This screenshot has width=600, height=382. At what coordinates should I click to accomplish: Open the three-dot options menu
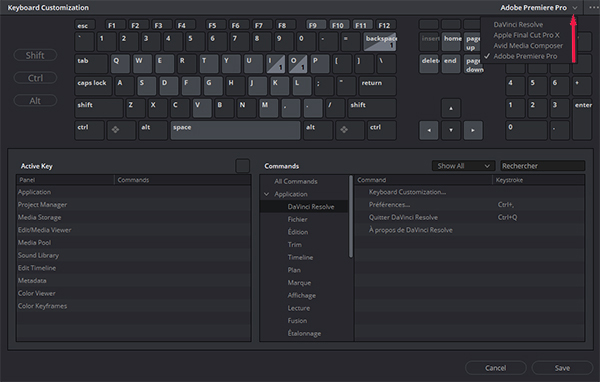[593, 8]
